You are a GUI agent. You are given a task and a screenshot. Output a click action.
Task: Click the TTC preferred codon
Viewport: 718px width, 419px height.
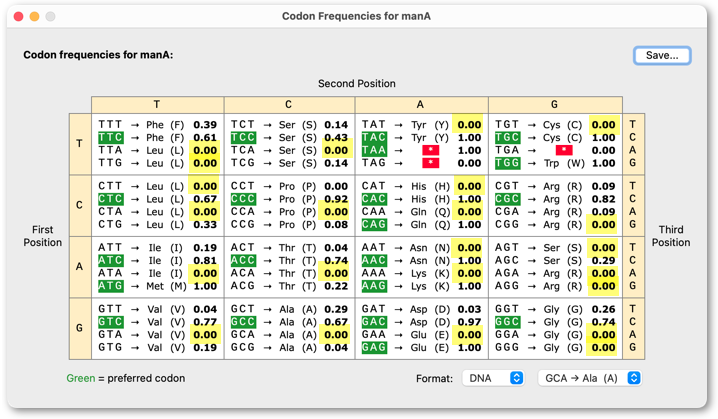(110, 137)
